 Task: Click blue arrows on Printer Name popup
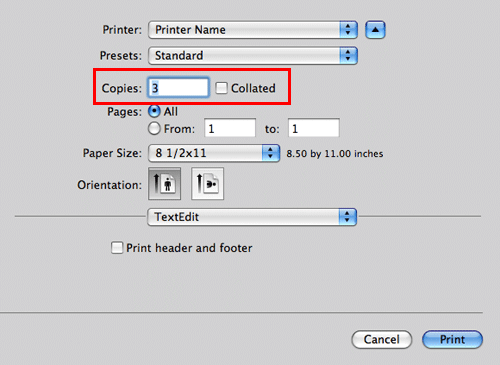point(348,30)
